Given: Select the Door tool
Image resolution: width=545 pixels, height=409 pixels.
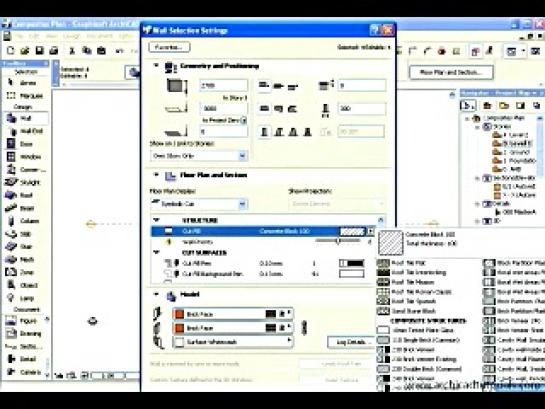Looking at the screenshot, I should (25, 144).
